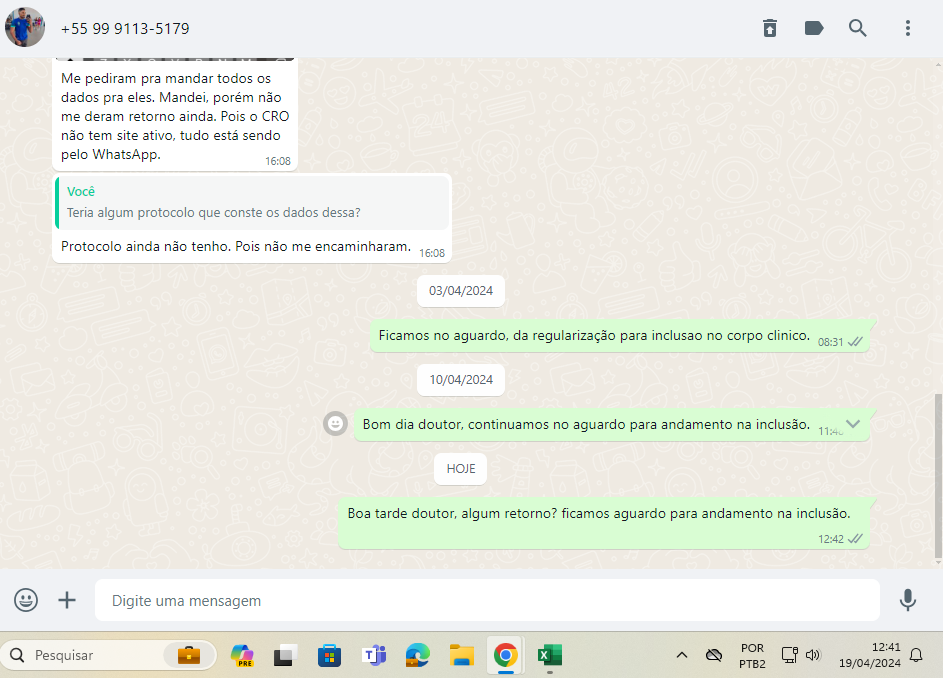Jump to quoted message 'Teria algum protocolo'
943x678 pixels.
(x=252, y=203)
